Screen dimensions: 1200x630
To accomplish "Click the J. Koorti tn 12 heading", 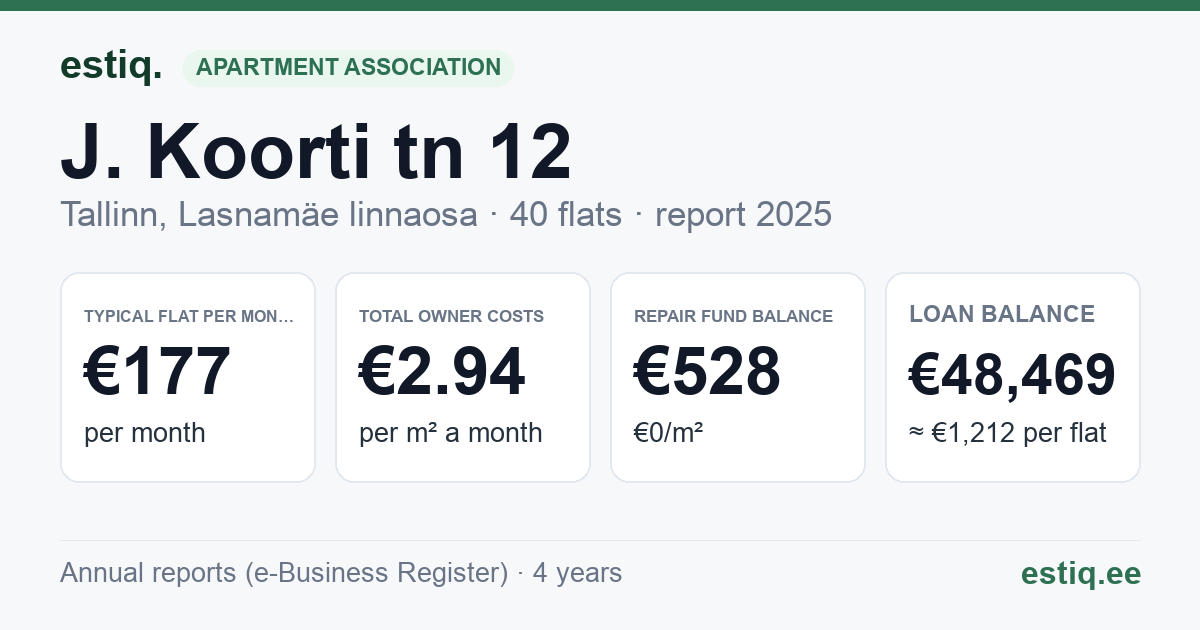I will coord(316,152).
